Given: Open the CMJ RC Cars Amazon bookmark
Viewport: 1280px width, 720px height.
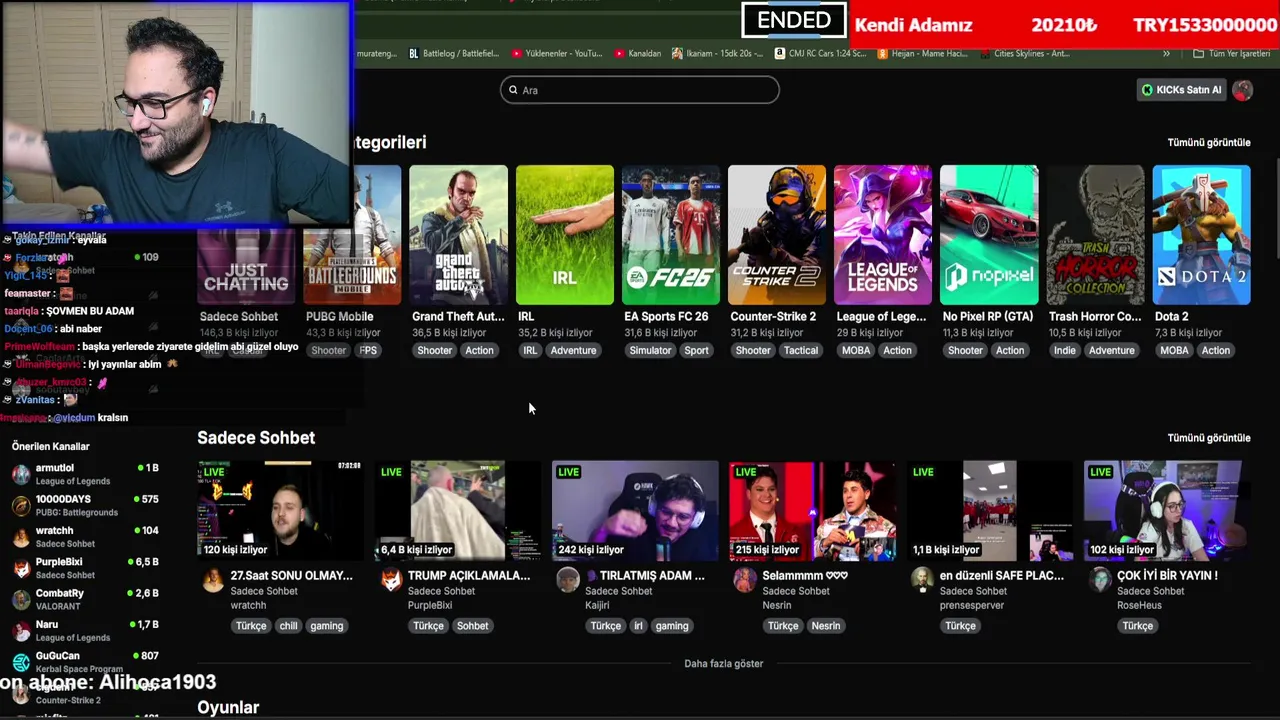Looking at the screenshot, I should click(x=821, y=53).
